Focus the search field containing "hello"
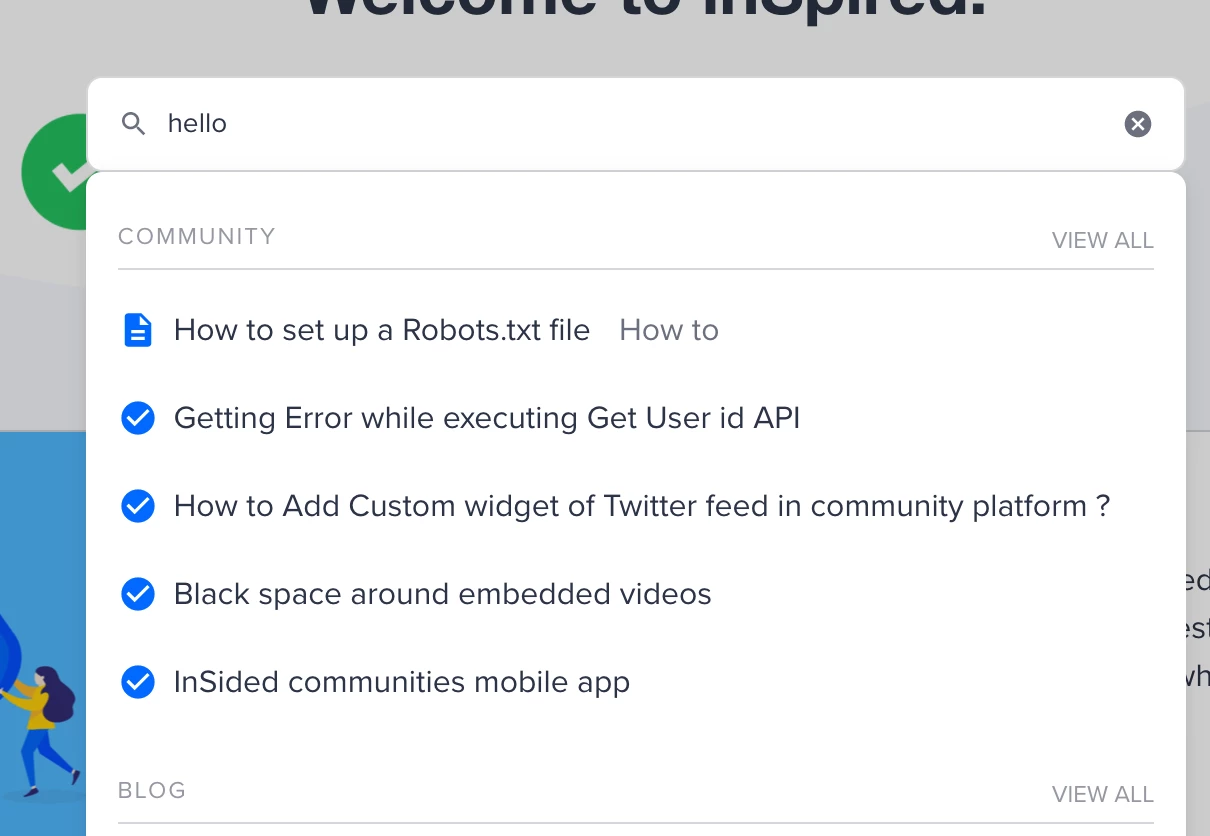This screenshot has height=836, width=1210. coord(640,124)
